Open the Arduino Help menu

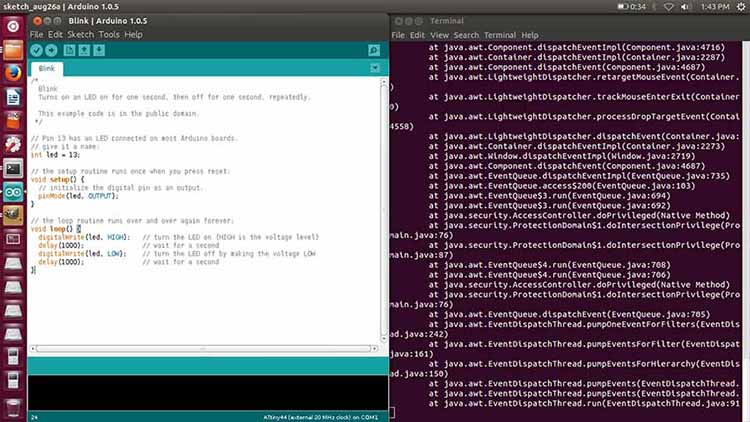coord(133,34)
